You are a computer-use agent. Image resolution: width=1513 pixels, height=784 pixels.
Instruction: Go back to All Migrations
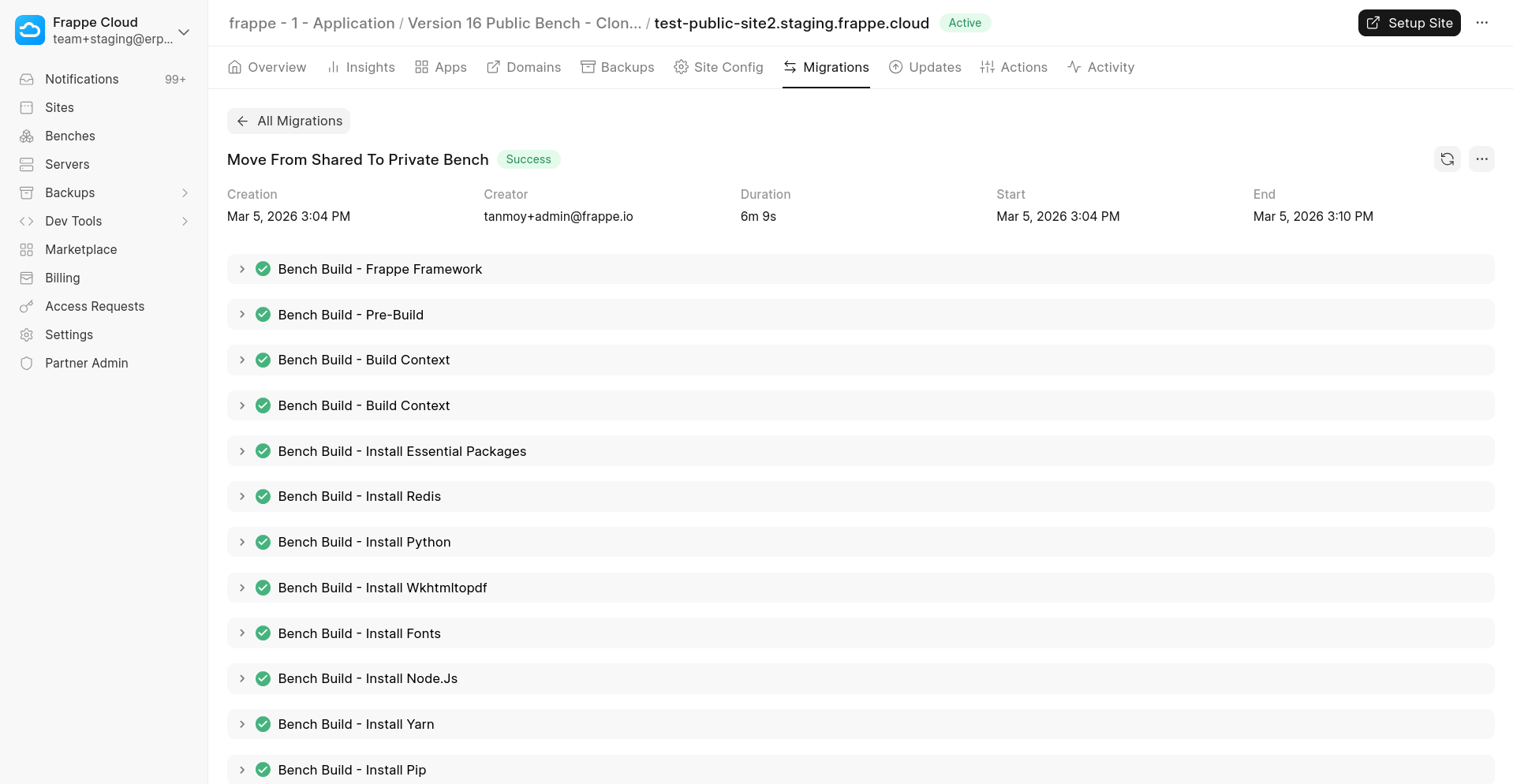point(289,121)
